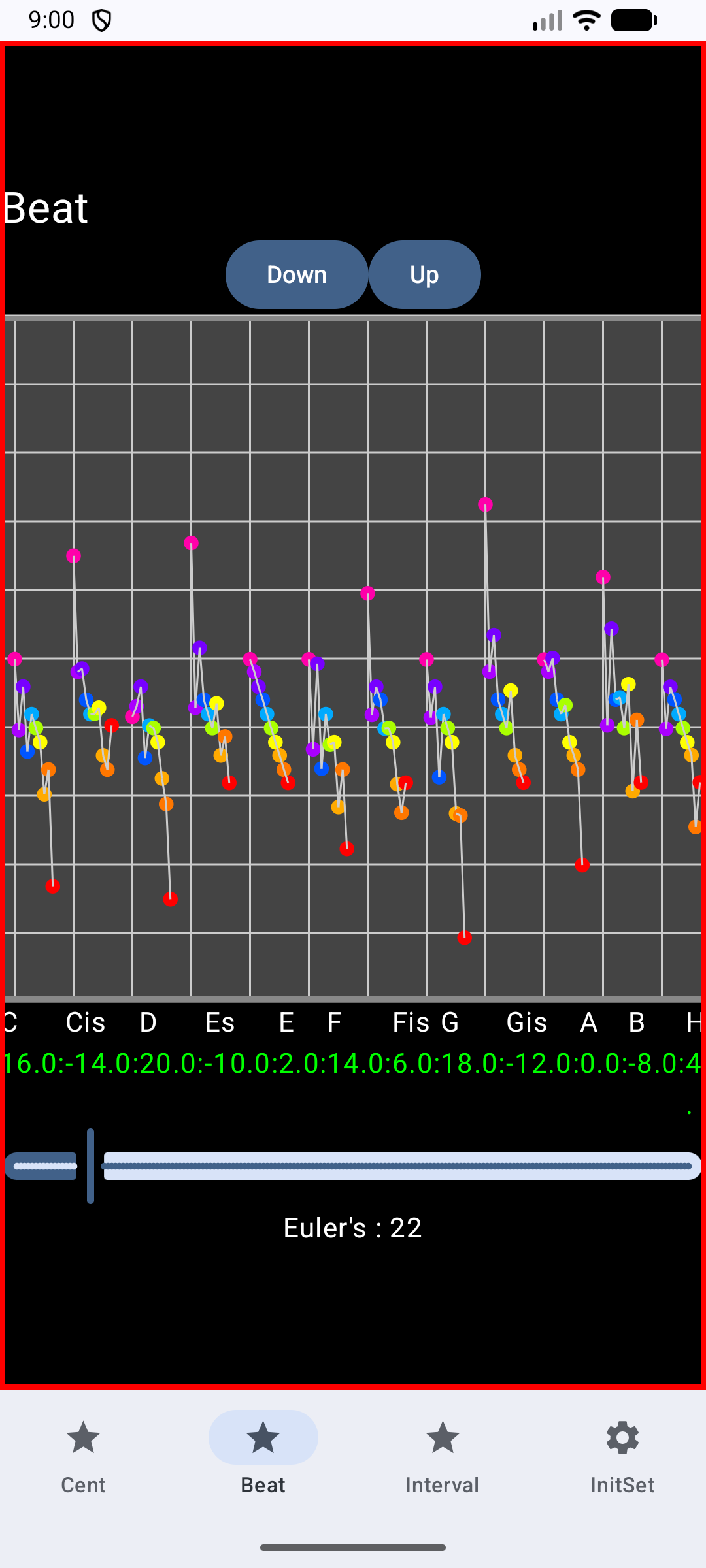Tap the Wi-Fi status icon
The height and width of the screenshot is (1568, 706).
(586, 20)
